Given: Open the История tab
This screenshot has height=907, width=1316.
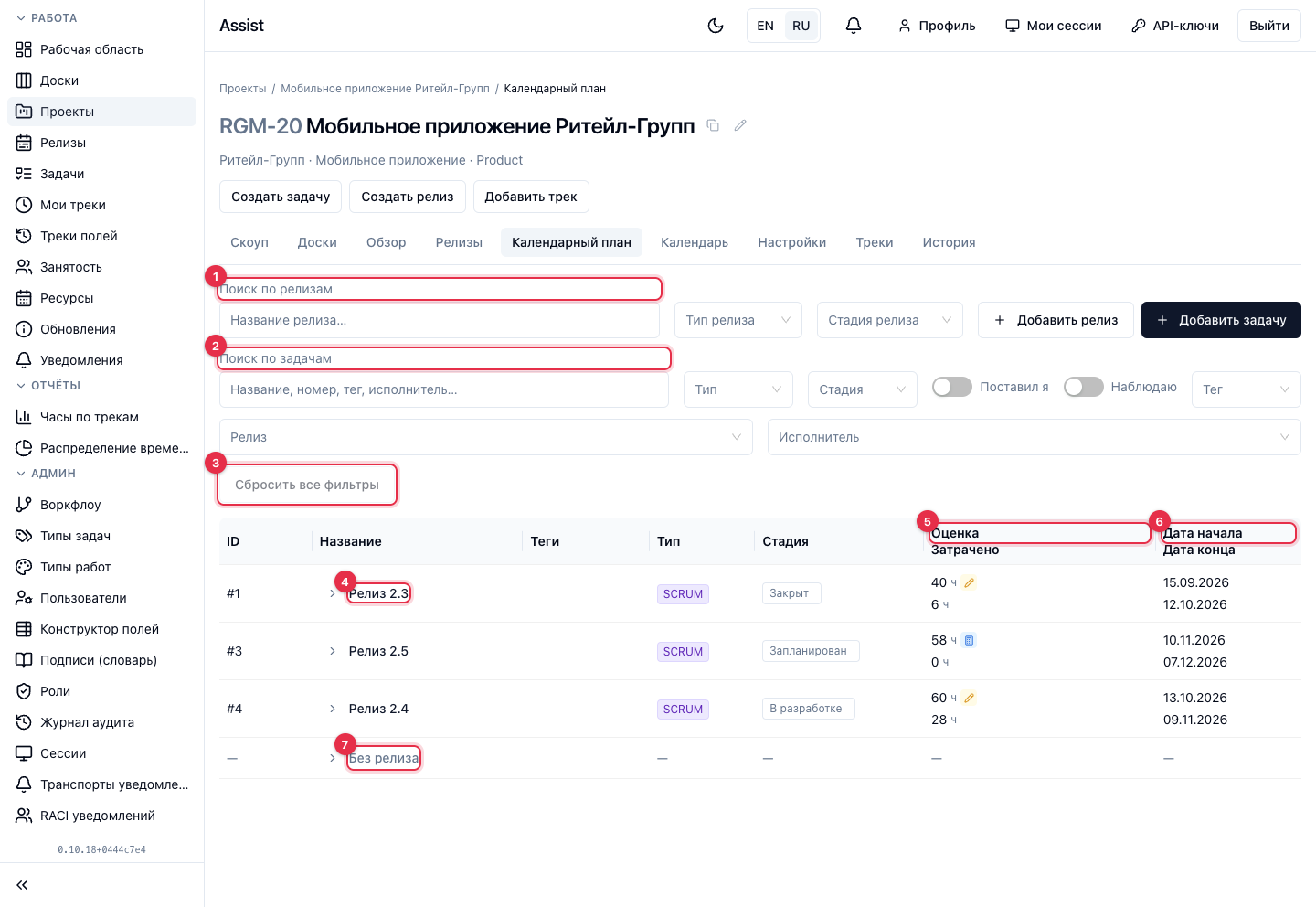Looking at the screenshot, I should (x=949, y=242).
